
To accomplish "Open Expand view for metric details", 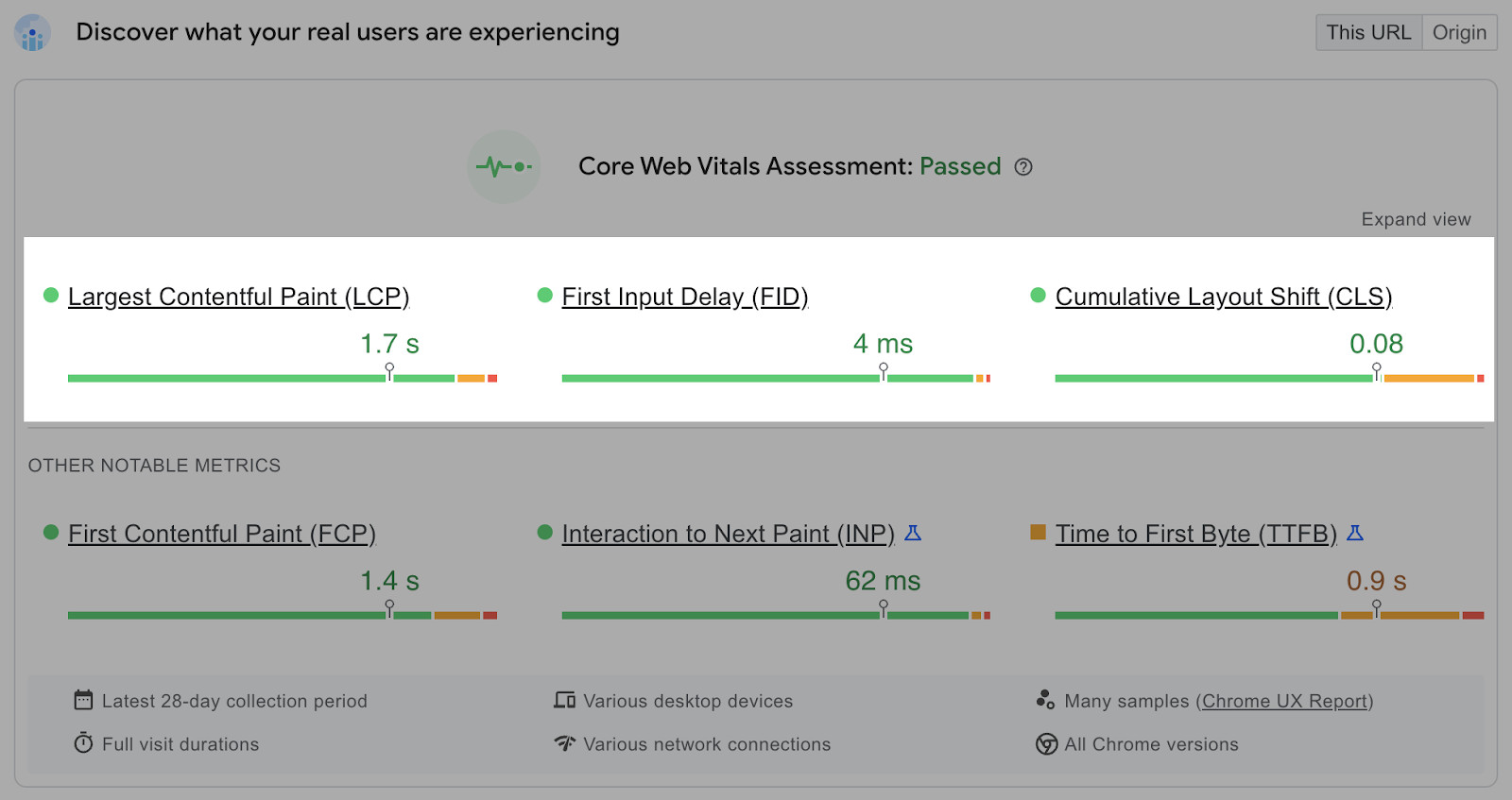I will click(1415, 218).
